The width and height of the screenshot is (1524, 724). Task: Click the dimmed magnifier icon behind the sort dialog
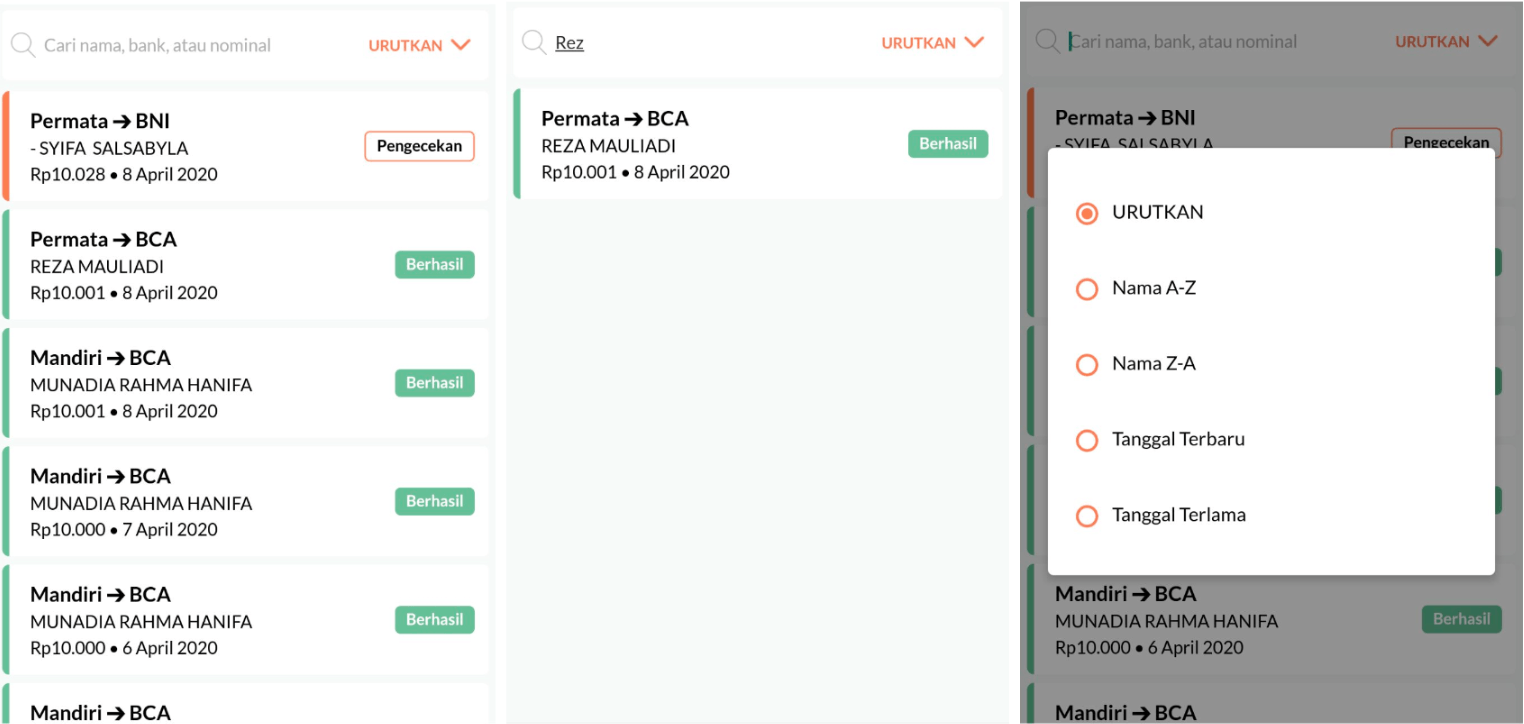click(1047, 41)
